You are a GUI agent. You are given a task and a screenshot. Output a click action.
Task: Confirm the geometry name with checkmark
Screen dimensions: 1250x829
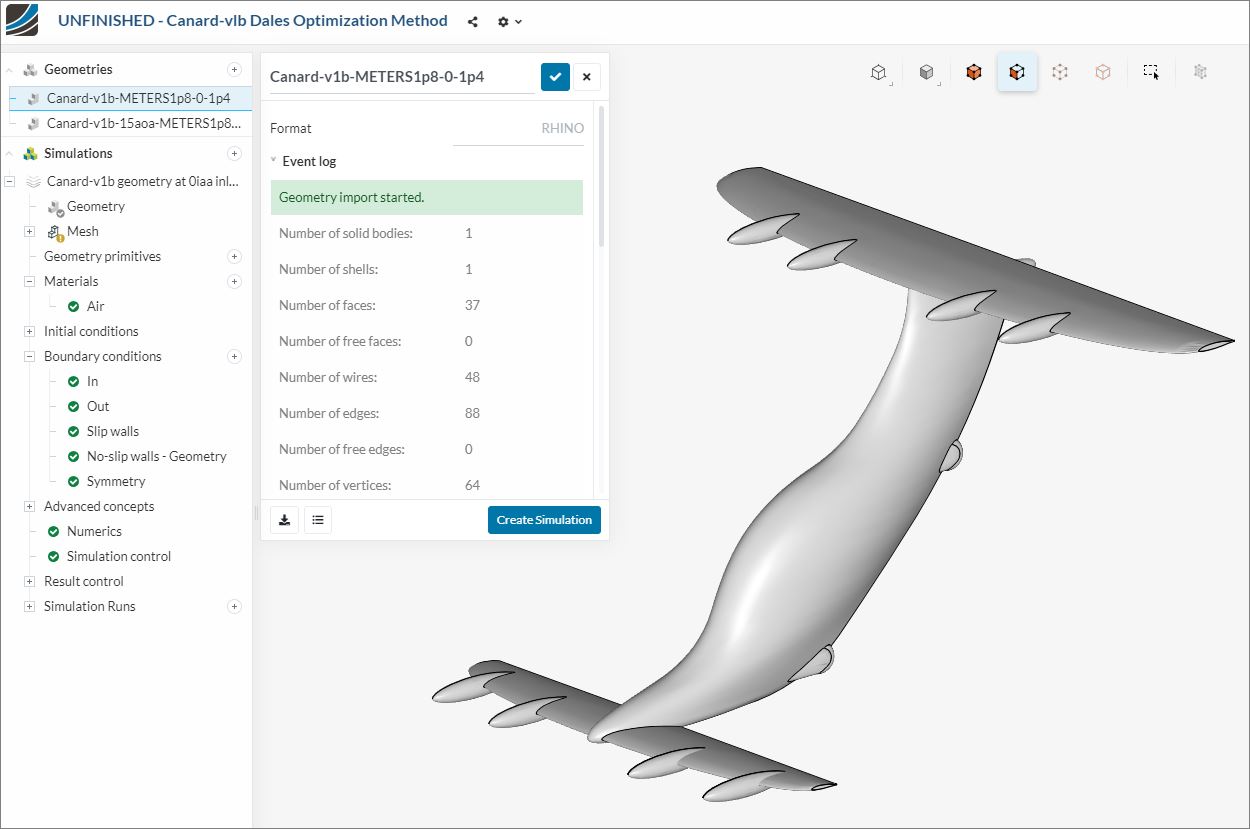point(555,77)
